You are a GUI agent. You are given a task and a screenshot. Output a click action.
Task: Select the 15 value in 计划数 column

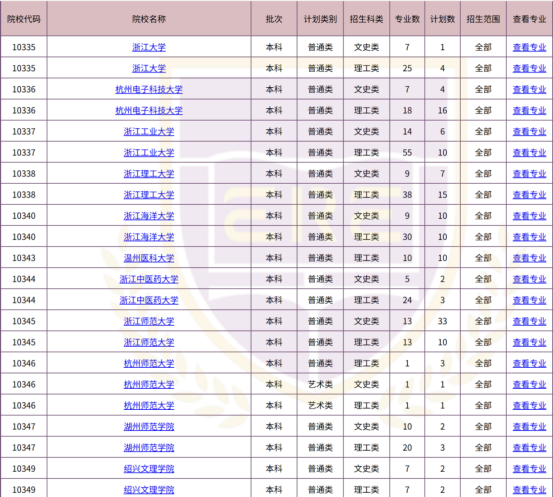tap(443, 195)
